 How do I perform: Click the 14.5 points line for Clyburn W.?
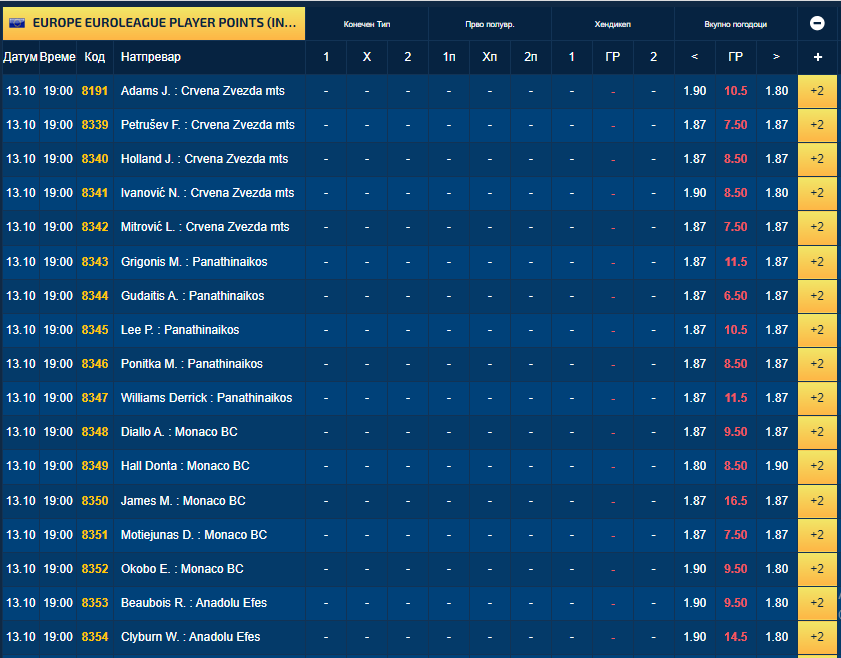coord(735,637)
